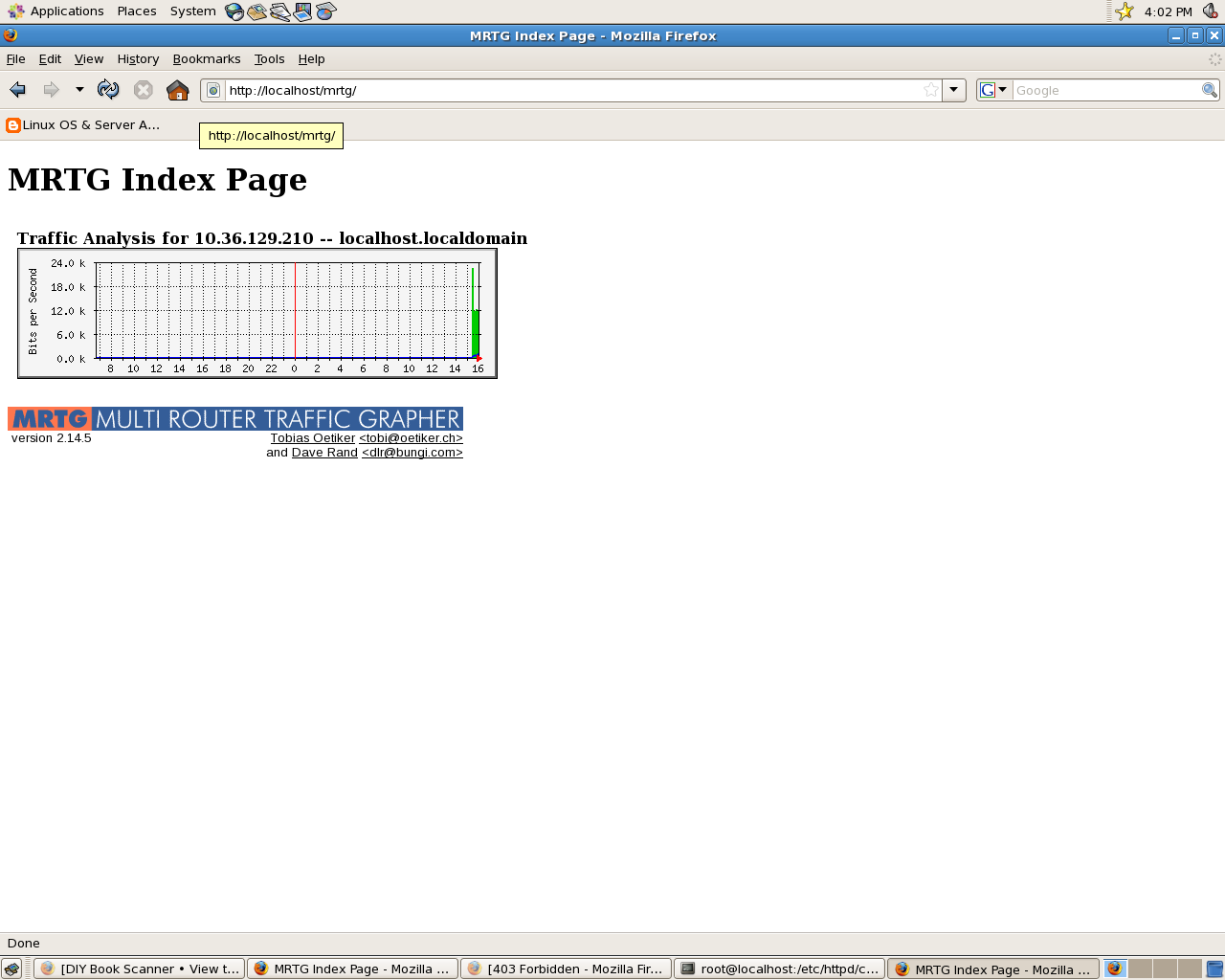The width and height of the screenshot is (1225, 980).
Task: Click the Firefox window menu icon in the title bar
Action: tap(11, 35)
